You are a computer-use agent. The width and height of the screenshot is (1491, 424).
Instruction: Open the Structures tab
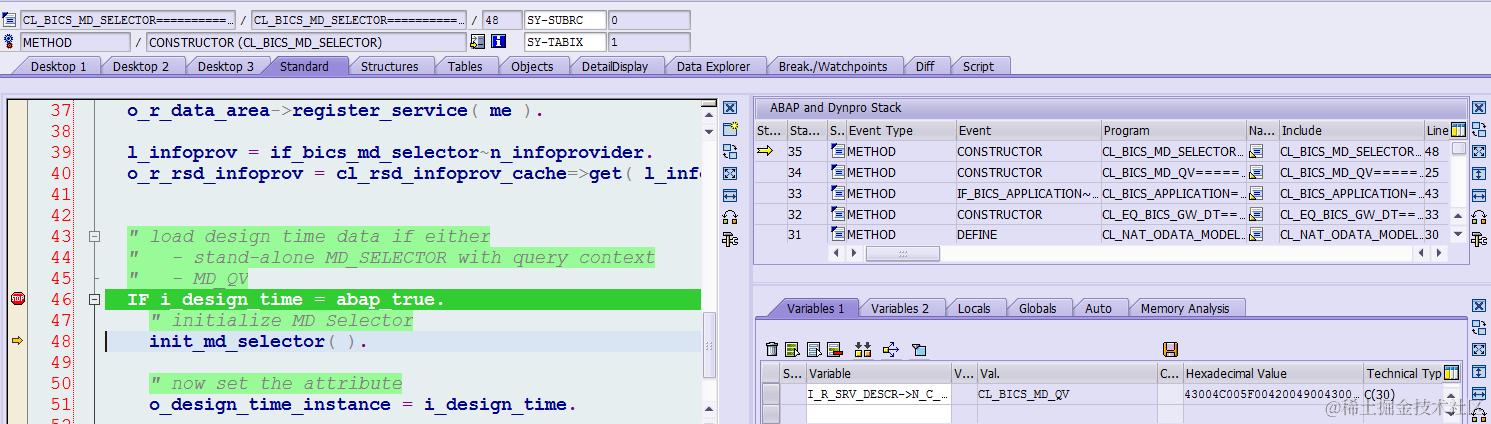[x=389, y=66]
